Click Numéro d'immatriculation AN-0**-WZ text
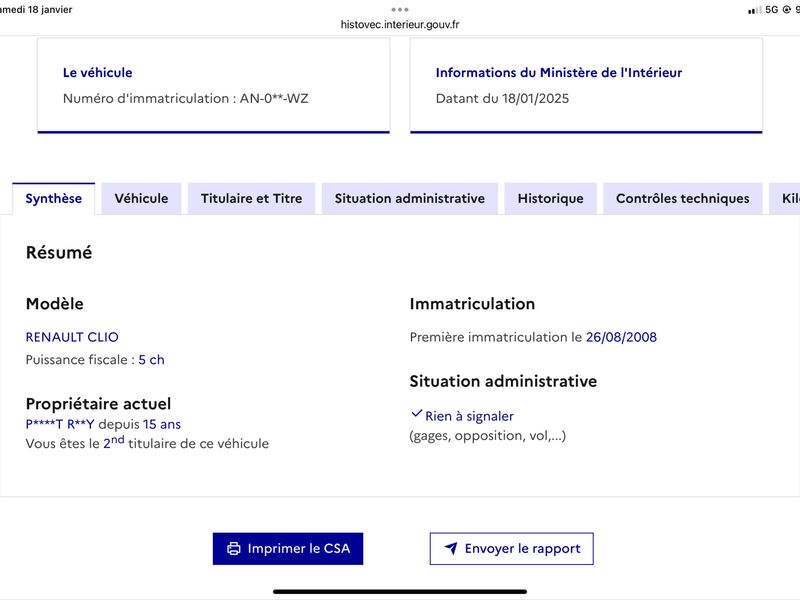The width and height of the screenshot is (800, 600). coord(186,98)
